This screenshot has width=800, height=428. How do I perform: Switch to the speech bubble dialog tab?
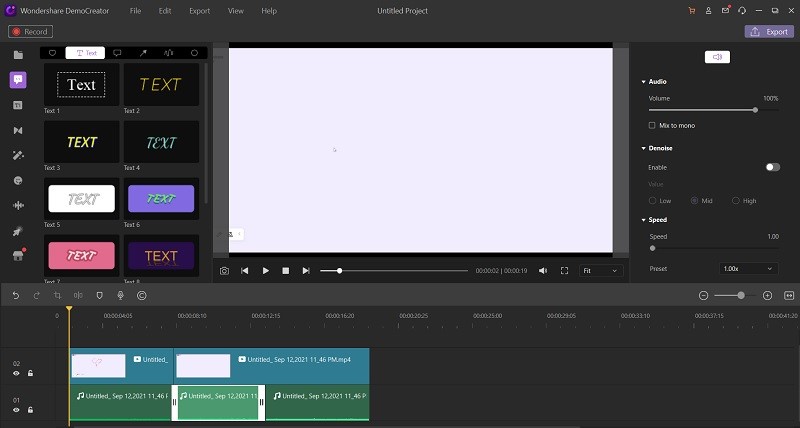[117, 53]
